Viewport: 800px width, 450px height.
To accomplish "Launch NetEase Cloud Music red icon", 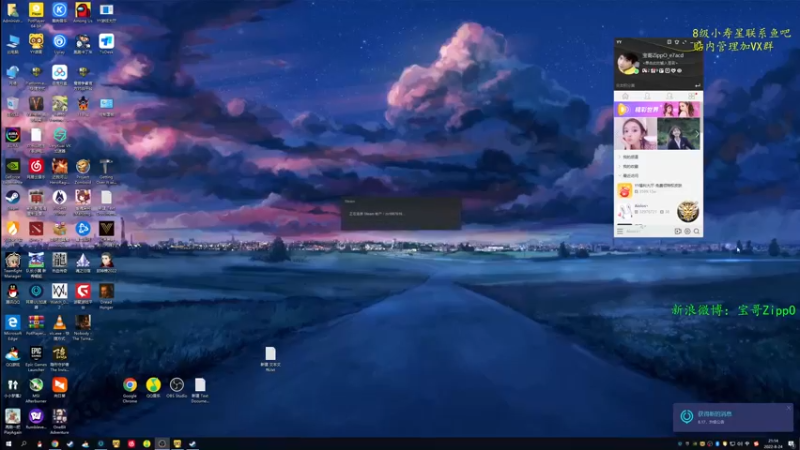I will (x=36, y=168).
